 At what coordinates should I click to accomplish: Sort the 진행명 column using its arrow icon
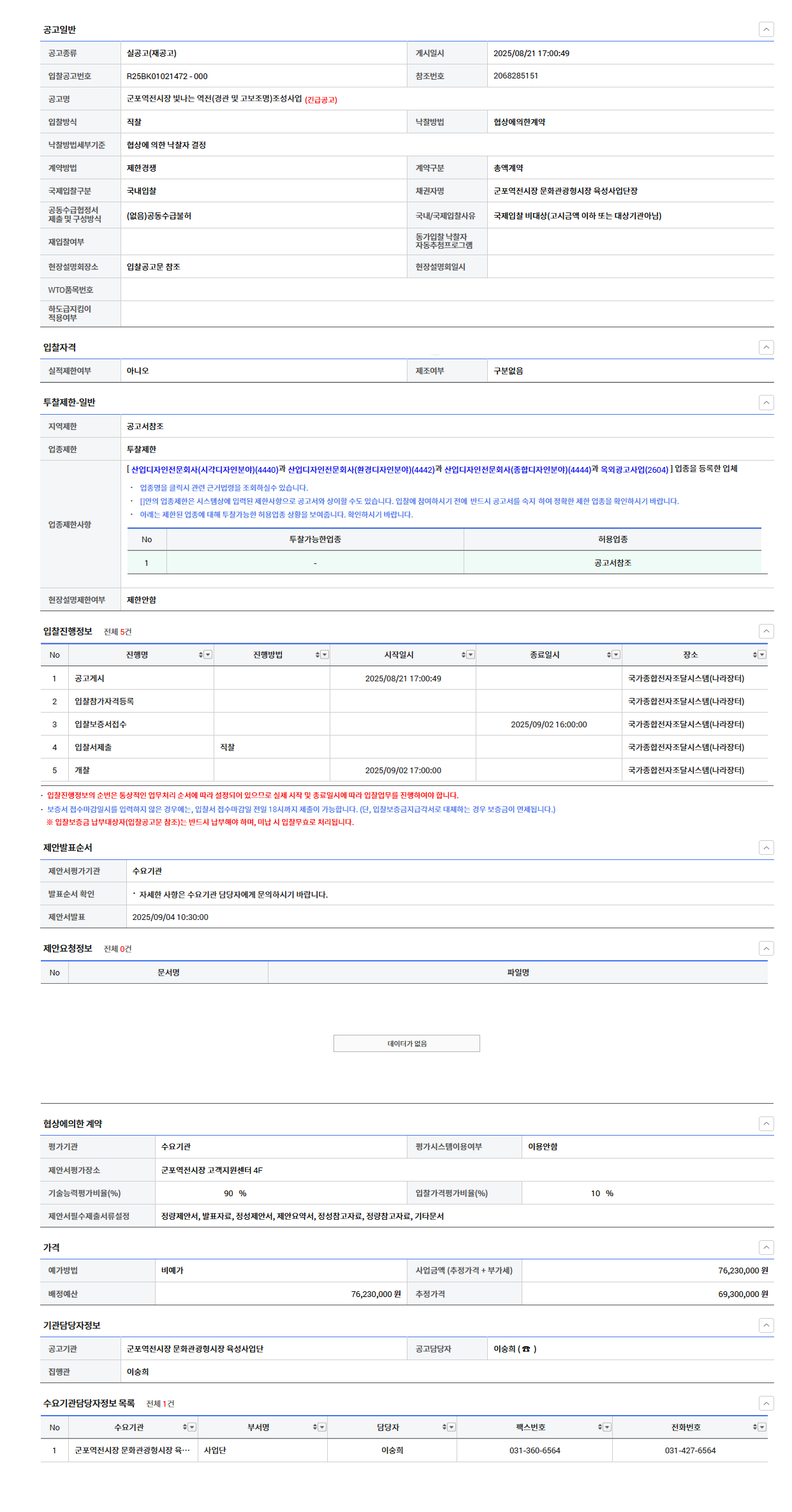coord(200,655)
